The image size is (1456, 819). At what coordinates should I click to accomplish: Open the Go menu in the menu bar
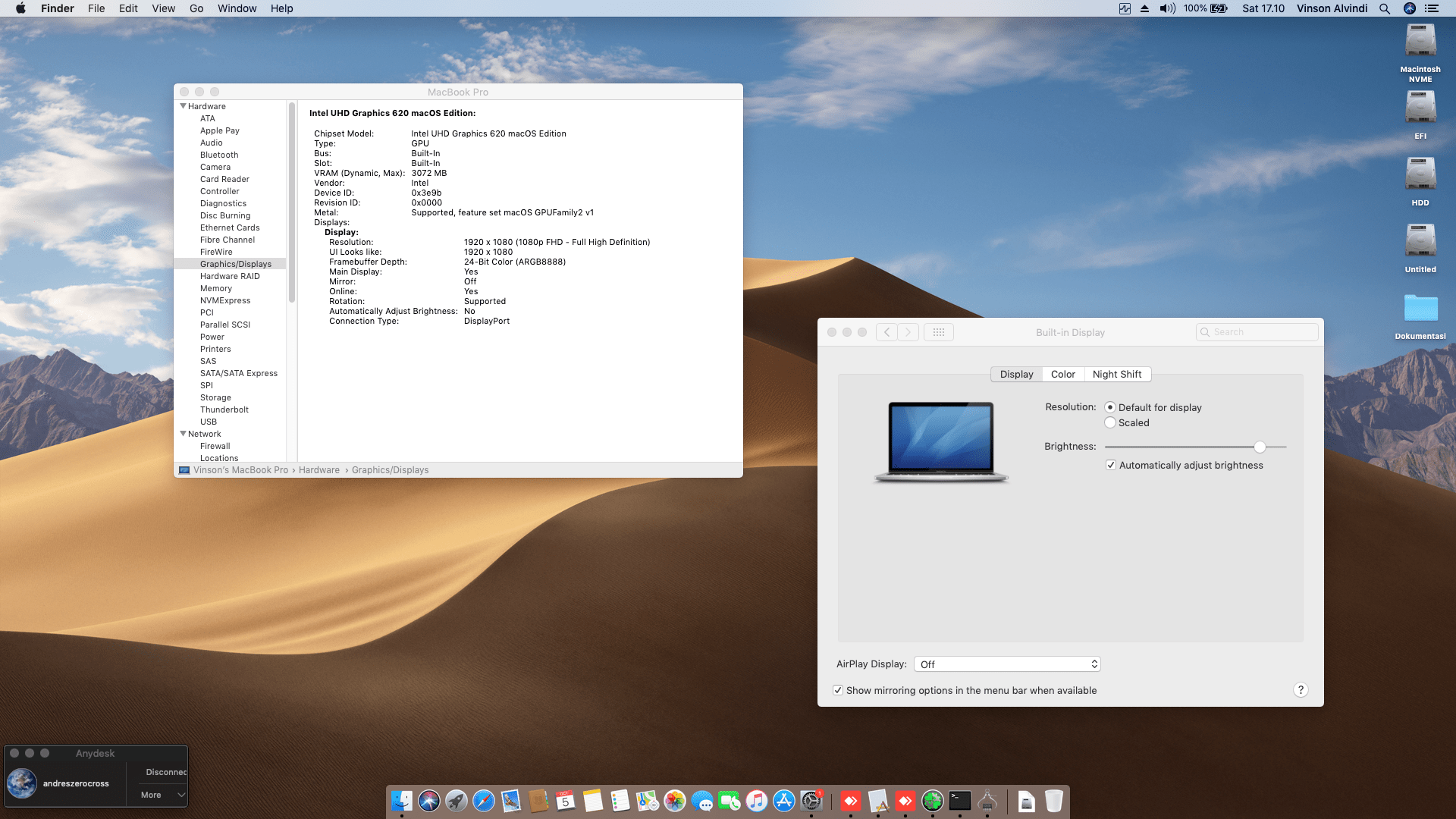(196, 8)
